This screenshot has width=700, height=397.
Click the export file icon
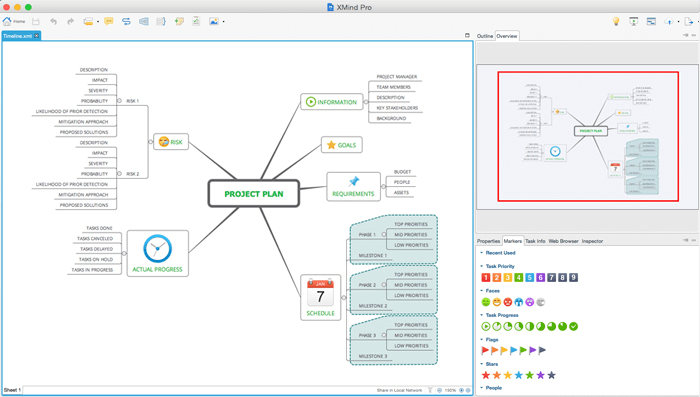tap(689, 21)
